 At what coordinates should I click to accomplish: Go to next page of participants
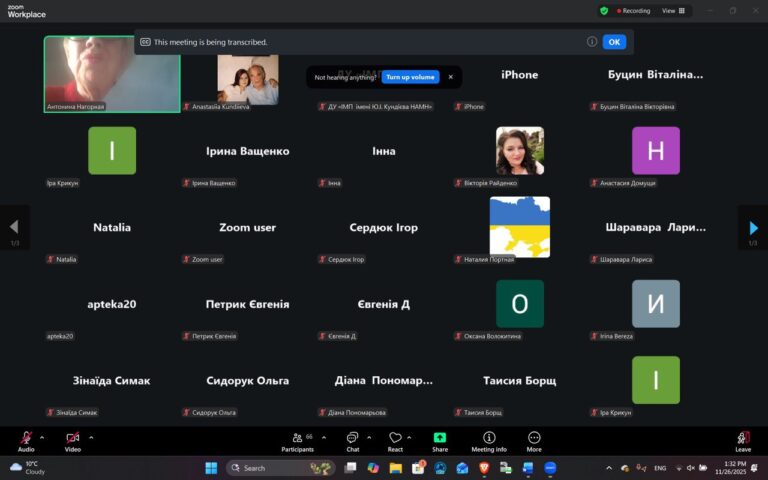coord(753,228)
